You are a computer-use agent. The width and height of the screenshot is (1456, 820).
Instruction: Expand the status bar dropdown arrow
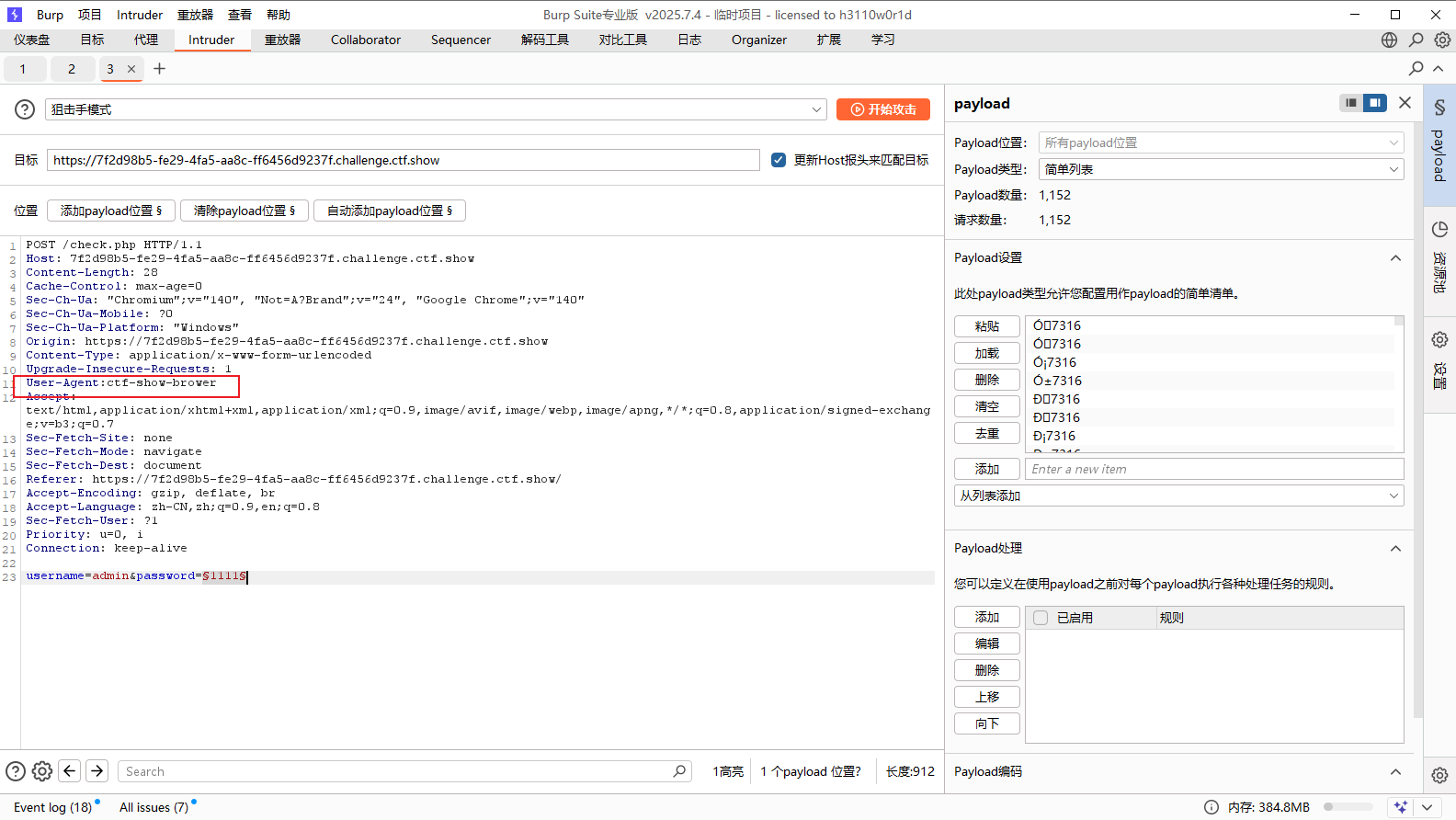coord(1427,807)
